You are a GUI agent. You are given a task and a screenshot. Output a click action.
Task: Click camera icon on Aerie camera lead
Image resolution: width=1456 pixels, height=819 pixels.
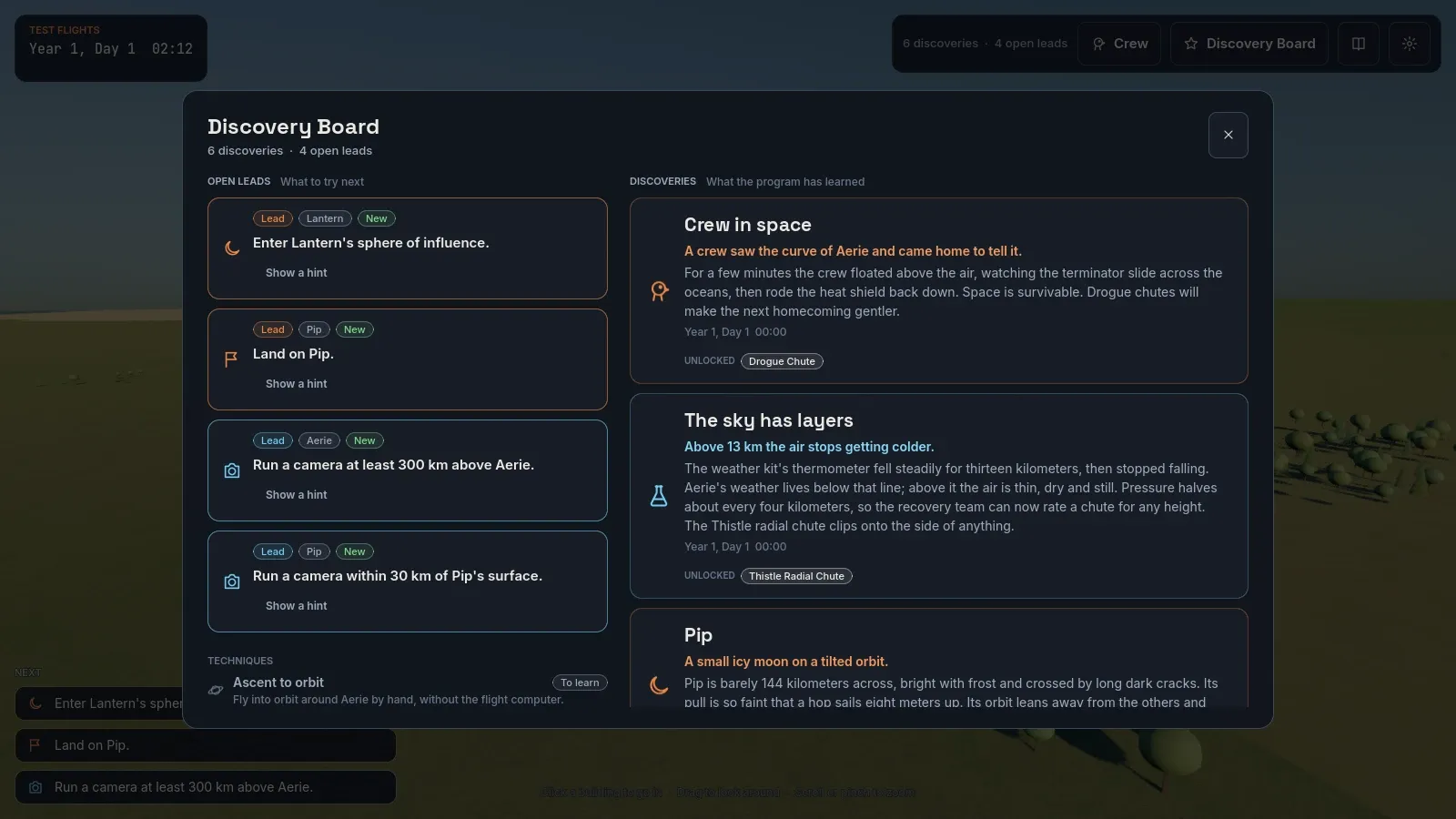point(232,470)
